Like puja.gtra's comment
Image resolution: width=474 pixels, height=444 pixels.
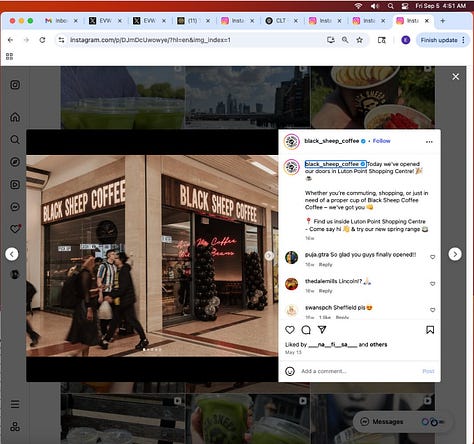click(x=432, y=257)
